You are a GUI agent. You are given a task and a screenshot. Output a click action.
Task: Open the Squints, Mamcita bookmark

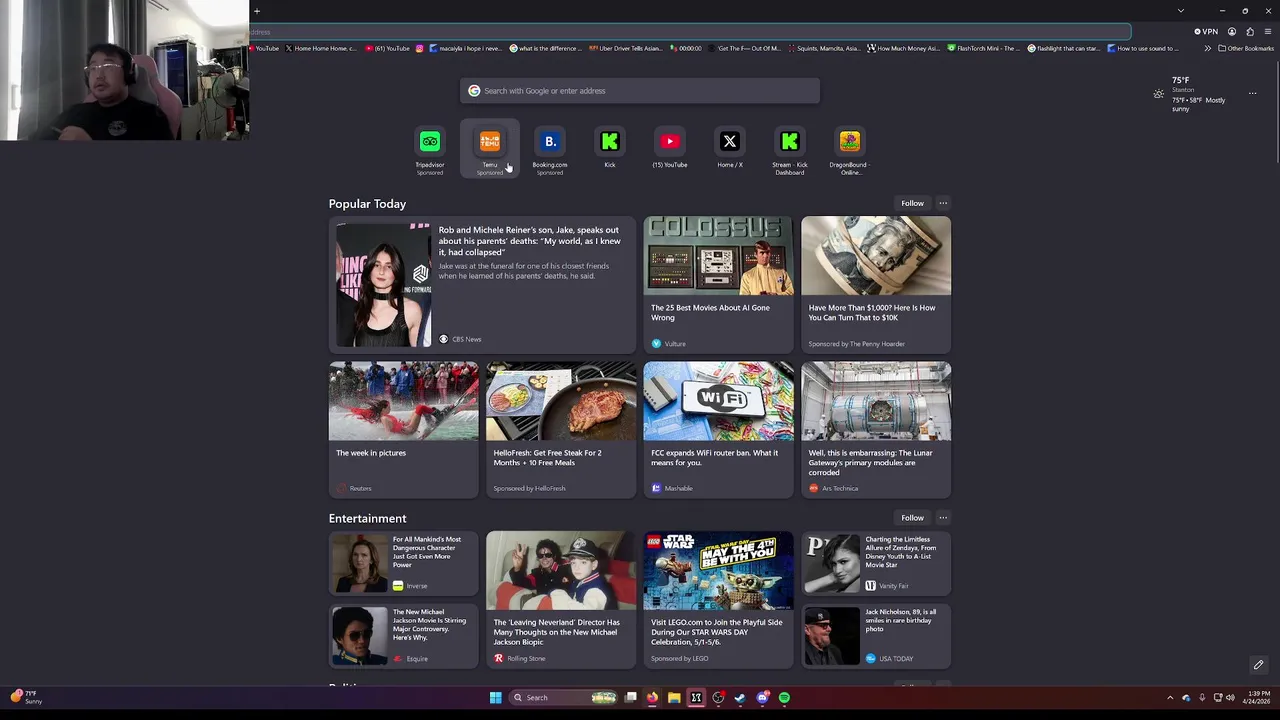click(x=823, y=48)
